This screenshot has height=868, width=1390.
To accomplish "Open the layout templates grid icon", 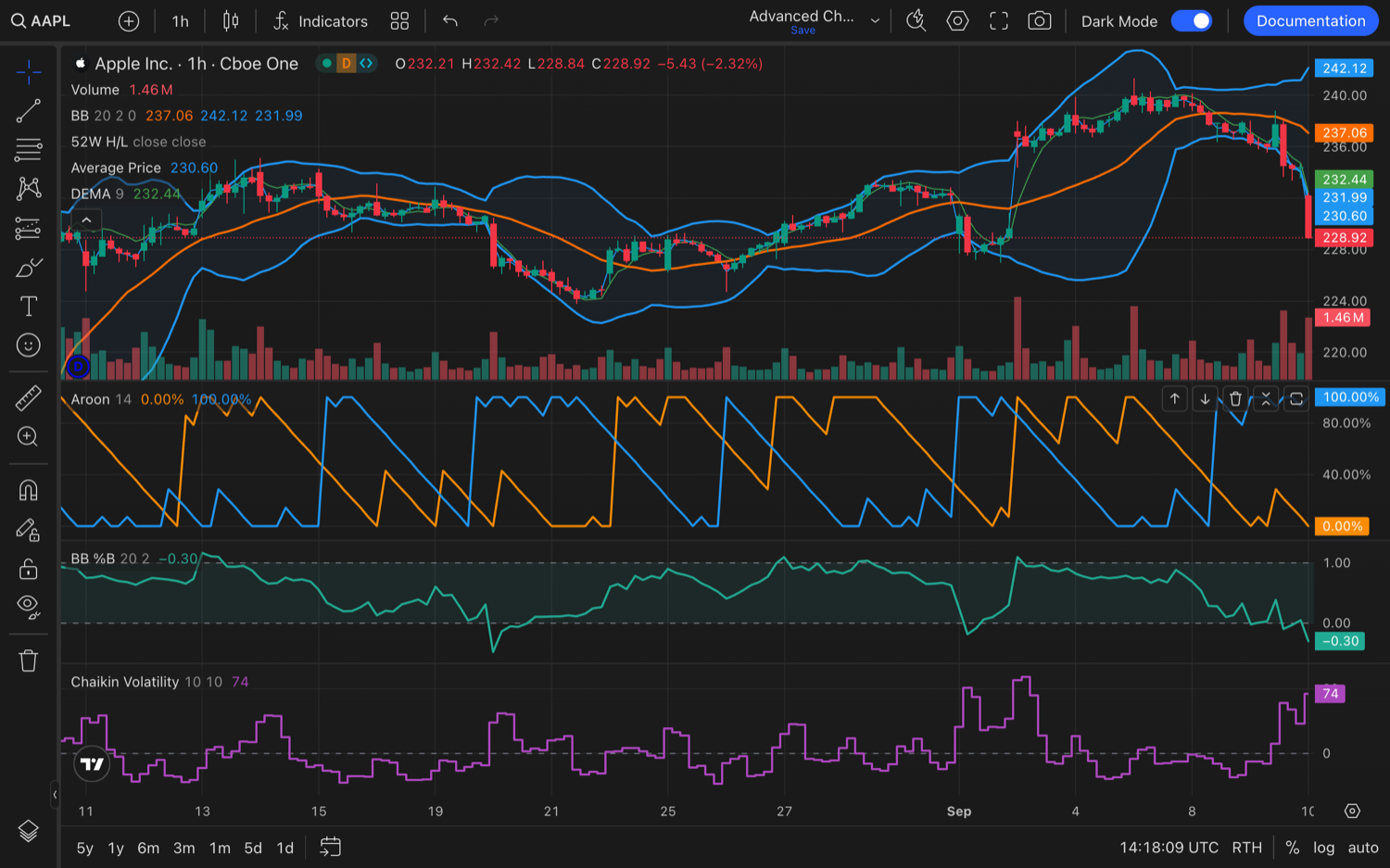I will [399, 20].
